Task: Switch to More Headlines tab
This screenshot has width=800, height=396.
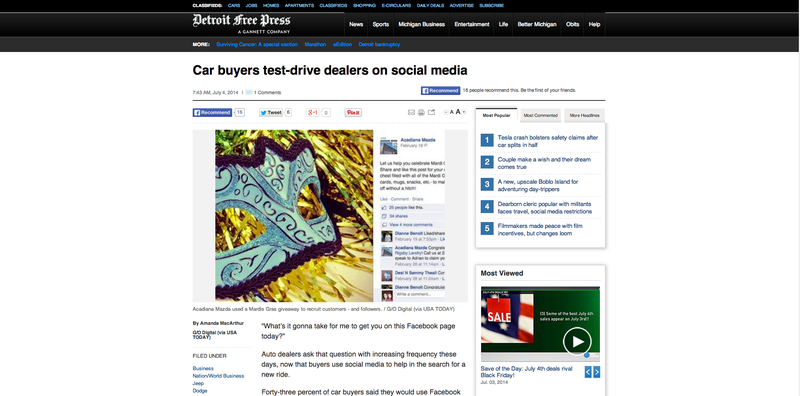Action: [585, 115]
